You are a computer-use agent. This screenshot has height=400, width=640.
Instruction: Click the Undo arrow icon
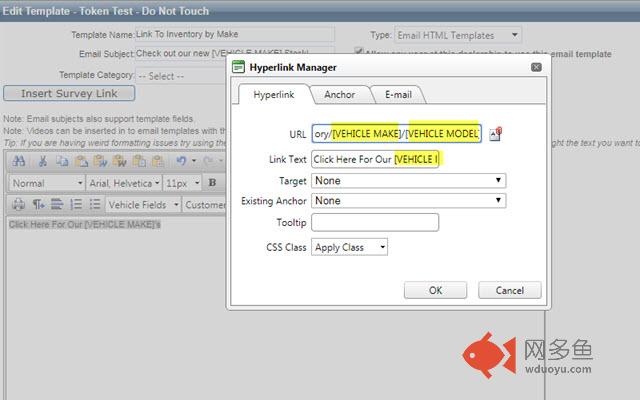coord(182,161)
